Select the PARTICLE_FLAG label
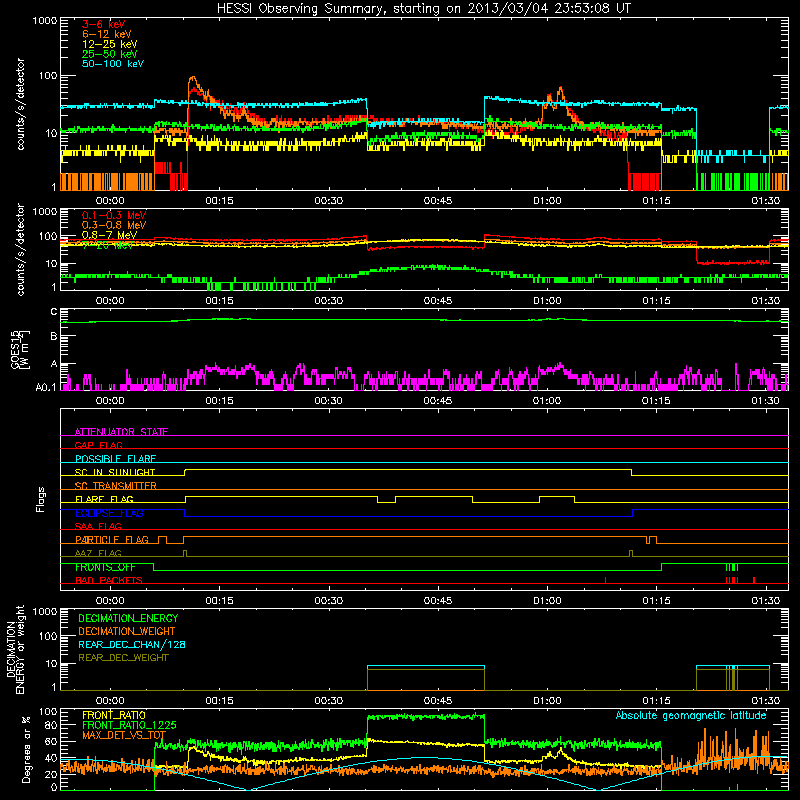 tap(112, 539)
